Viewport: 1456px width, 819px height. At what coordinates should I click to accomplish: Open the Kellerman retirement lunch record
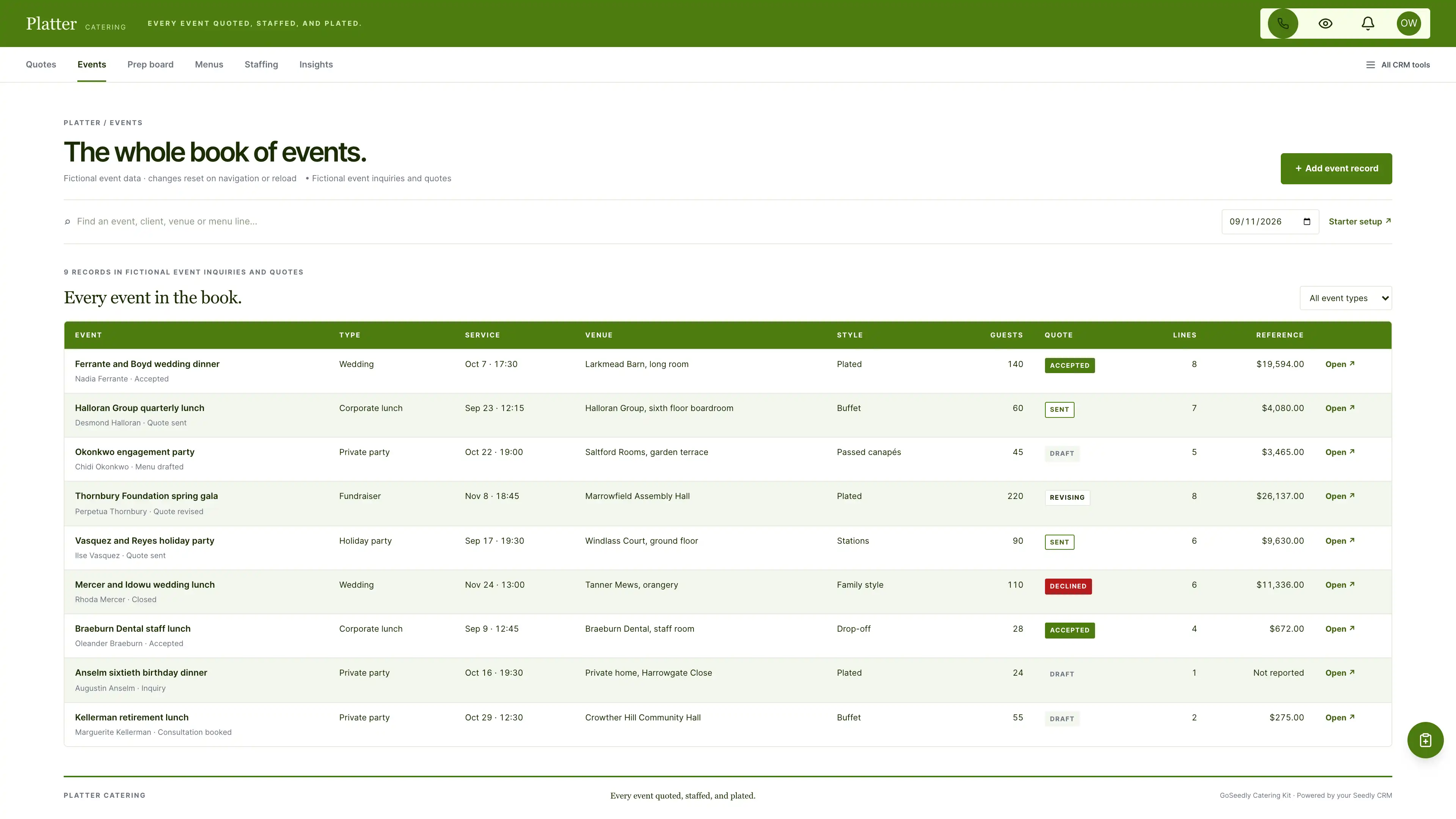pos(1340,718)
